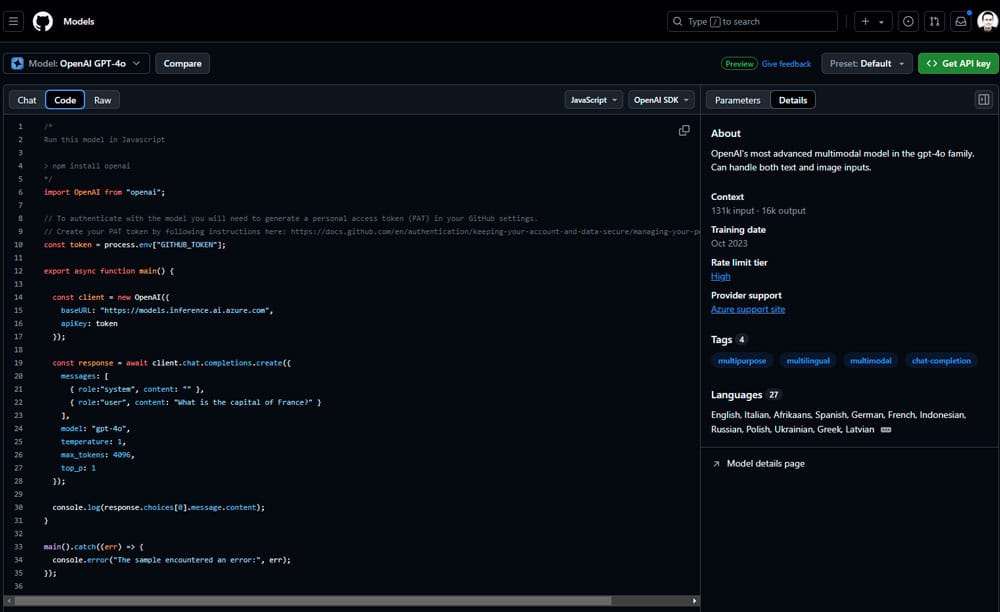Open the Azure support site link

pyautogui.click(x=748, y=309)
